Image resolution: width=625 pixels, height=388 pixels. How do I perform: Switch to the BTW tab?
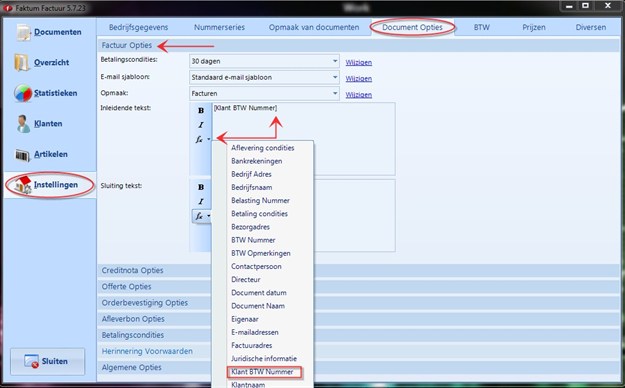482,28
